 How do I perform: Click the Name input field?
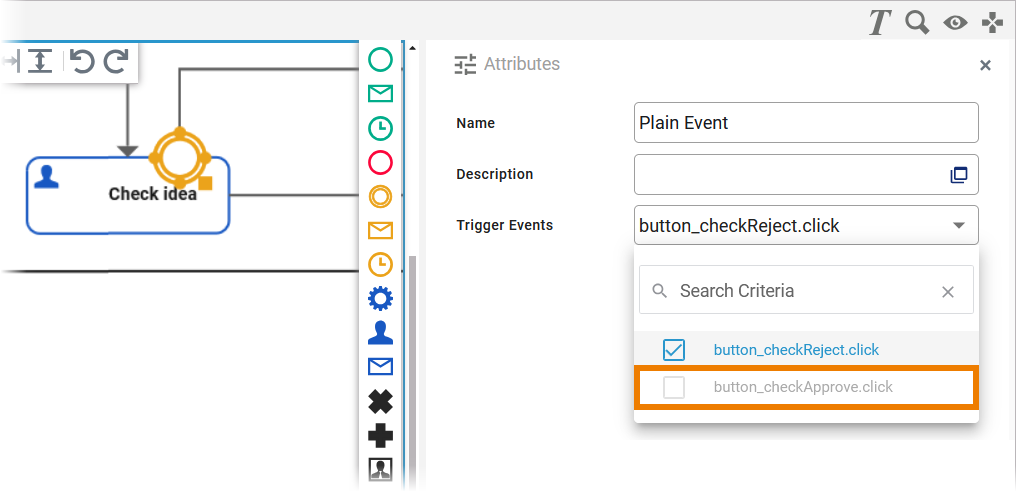point(805,123)
